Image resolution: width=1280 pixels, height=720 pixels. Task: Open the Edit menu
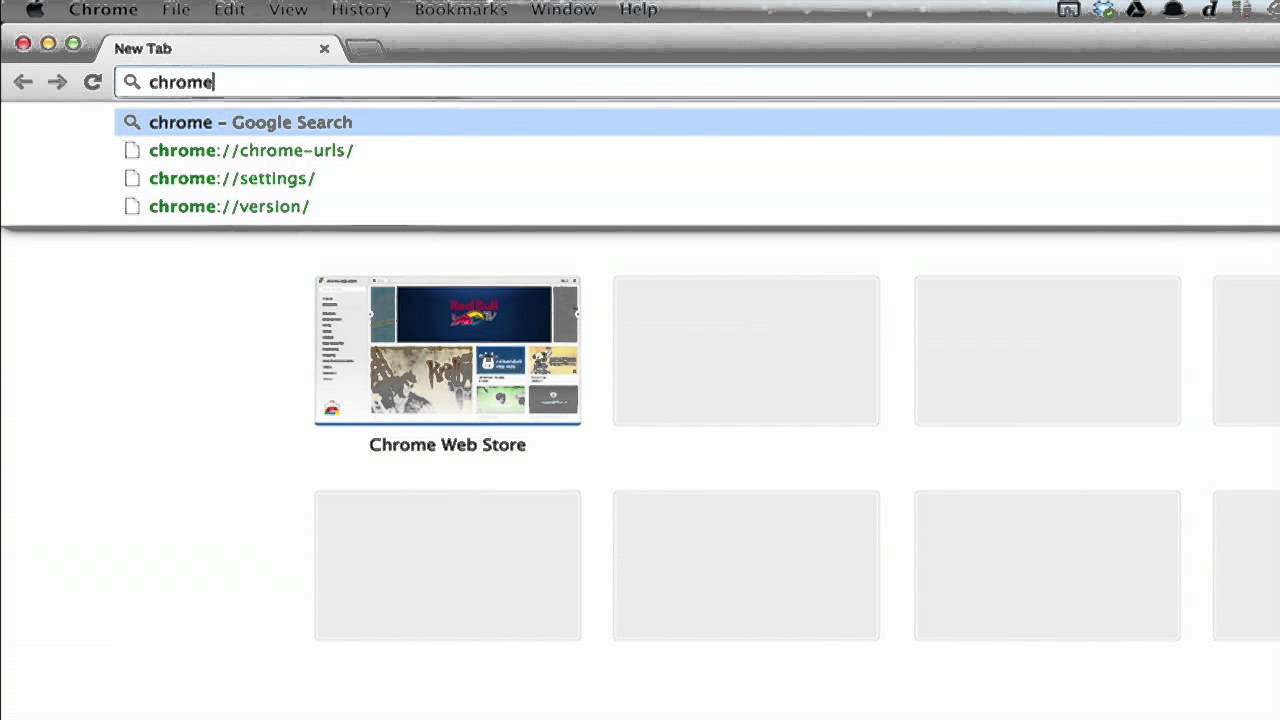[229, 9]
